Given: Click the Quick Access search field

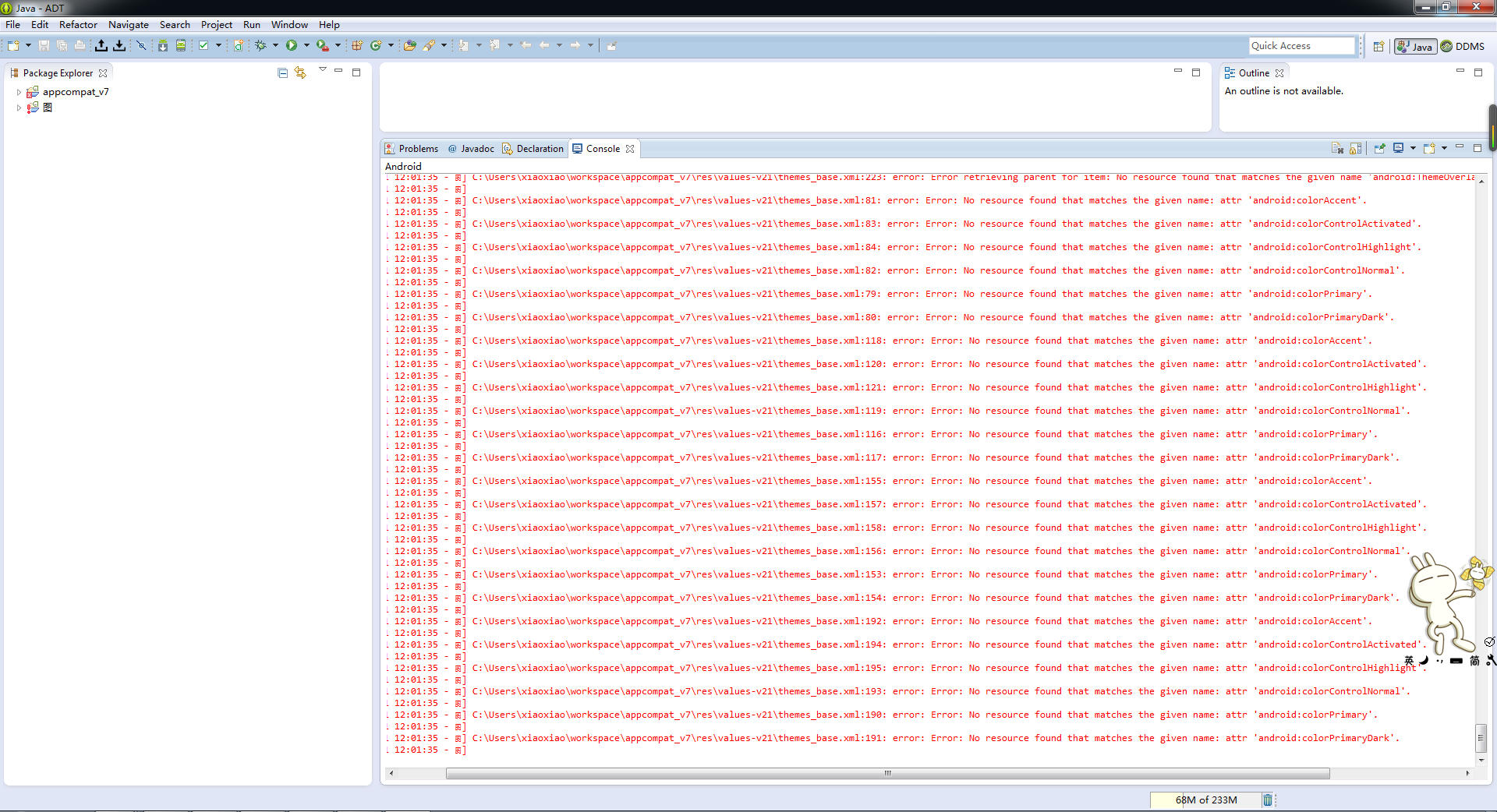Looking at the screenshot, I should pos(1301,46).
